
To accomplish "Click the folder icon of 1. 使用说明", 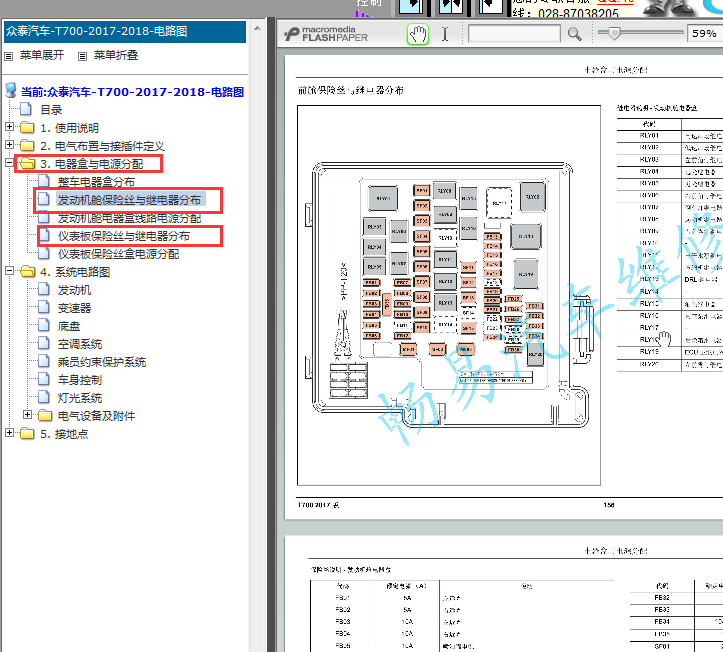I will tap(27, 127).
